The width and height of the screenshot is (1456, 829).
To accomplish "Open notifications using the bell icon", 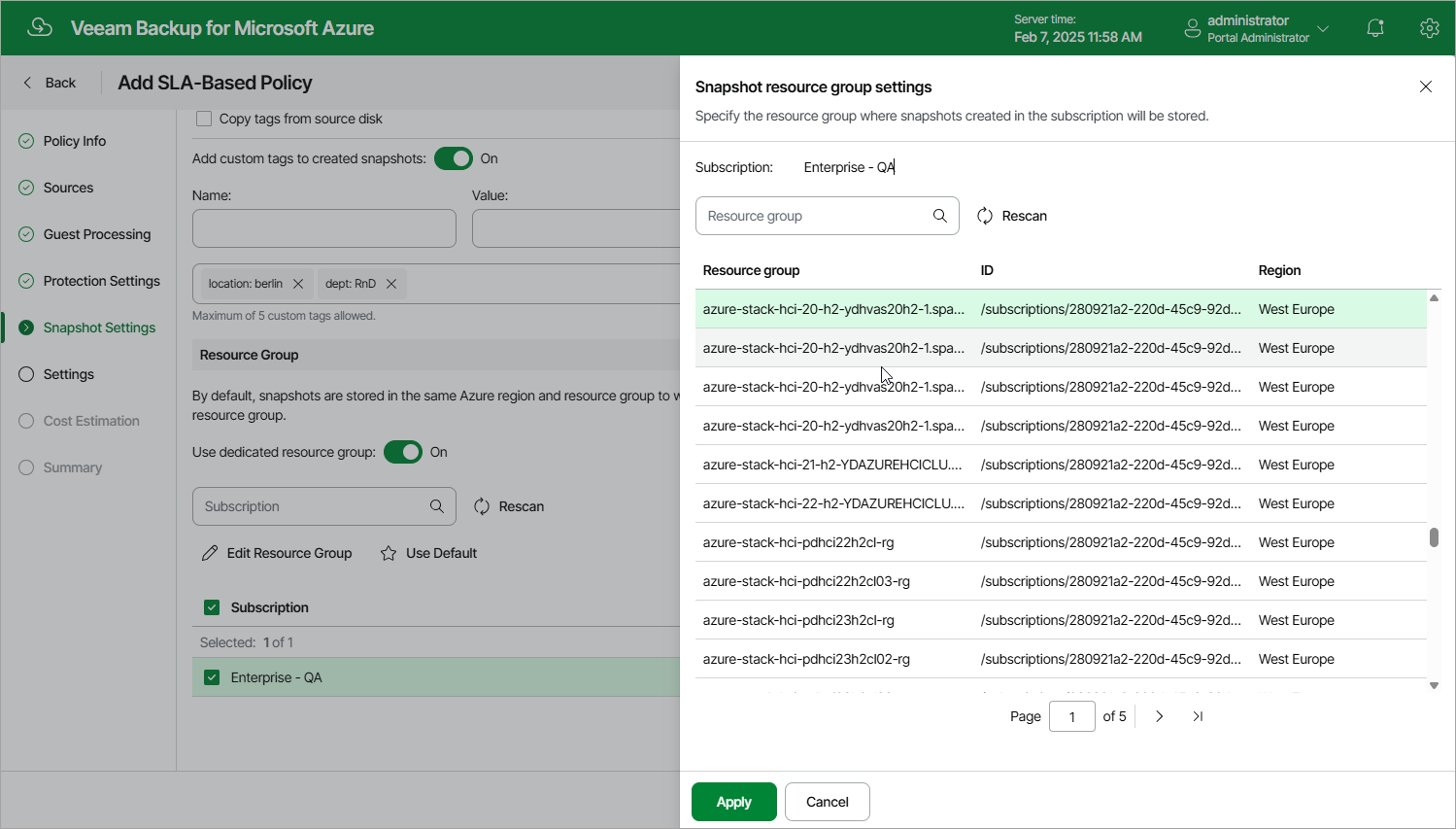I will pyautogui.click(x=1374, y=28).
